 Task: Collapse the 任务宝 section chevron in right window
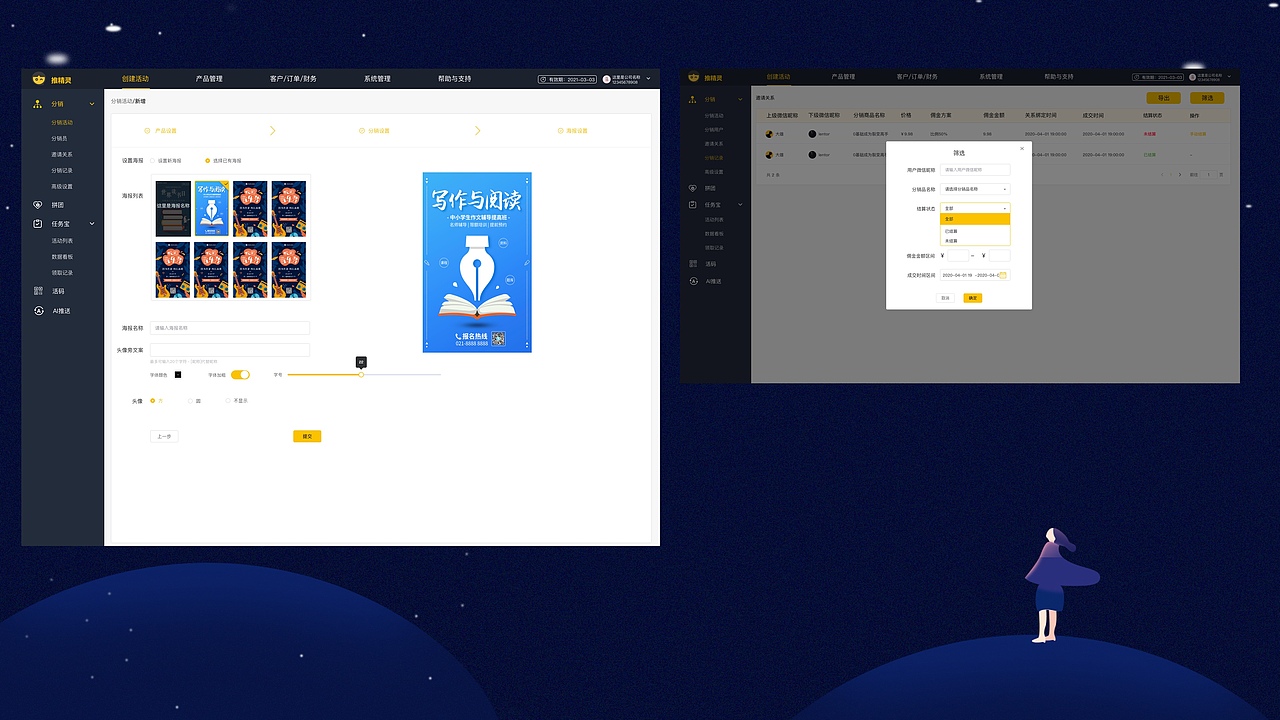click(x=741, y=205)
